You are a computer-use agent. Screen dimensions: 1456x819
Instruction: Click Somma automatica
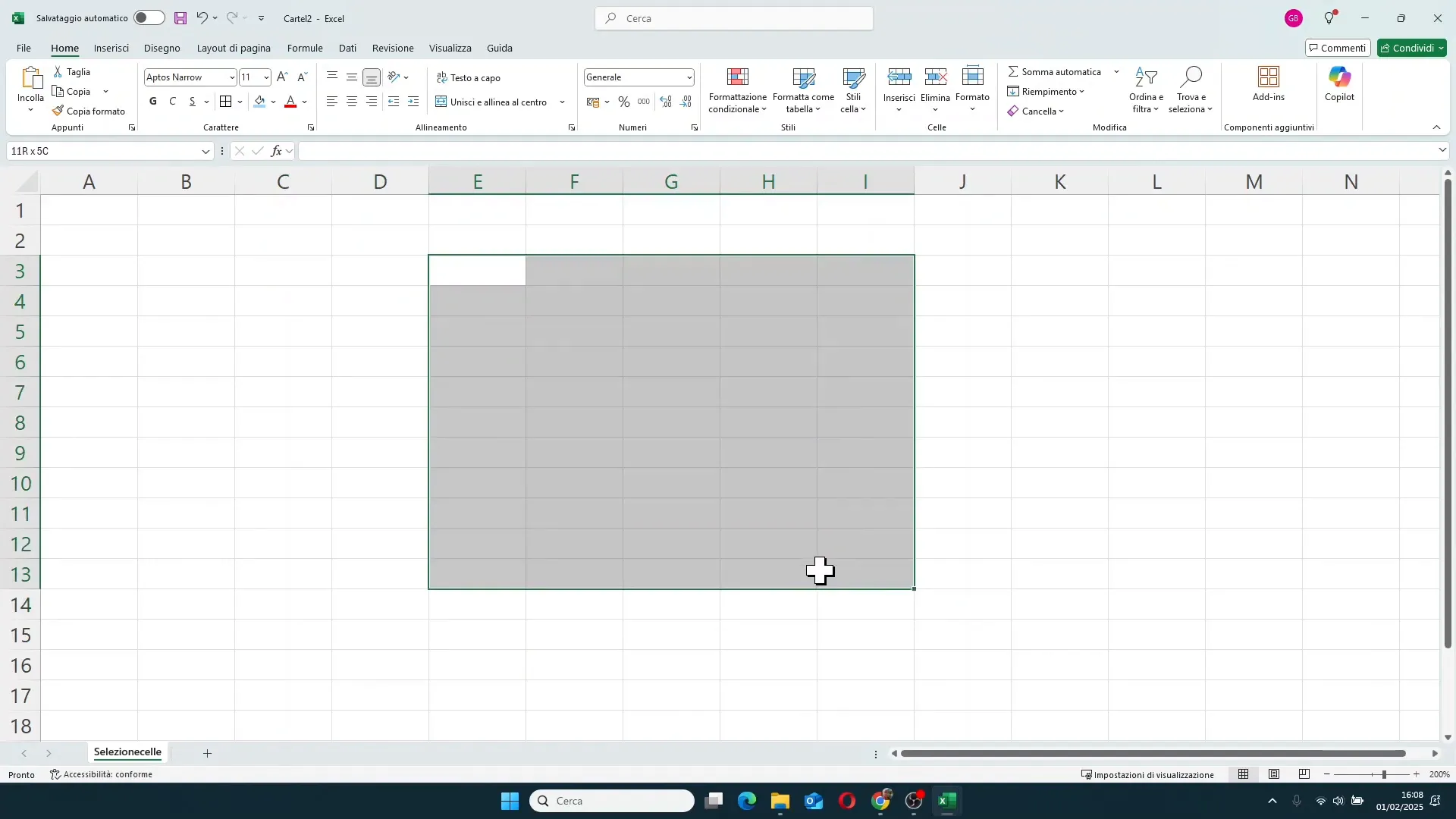[x=1054, y=72]
